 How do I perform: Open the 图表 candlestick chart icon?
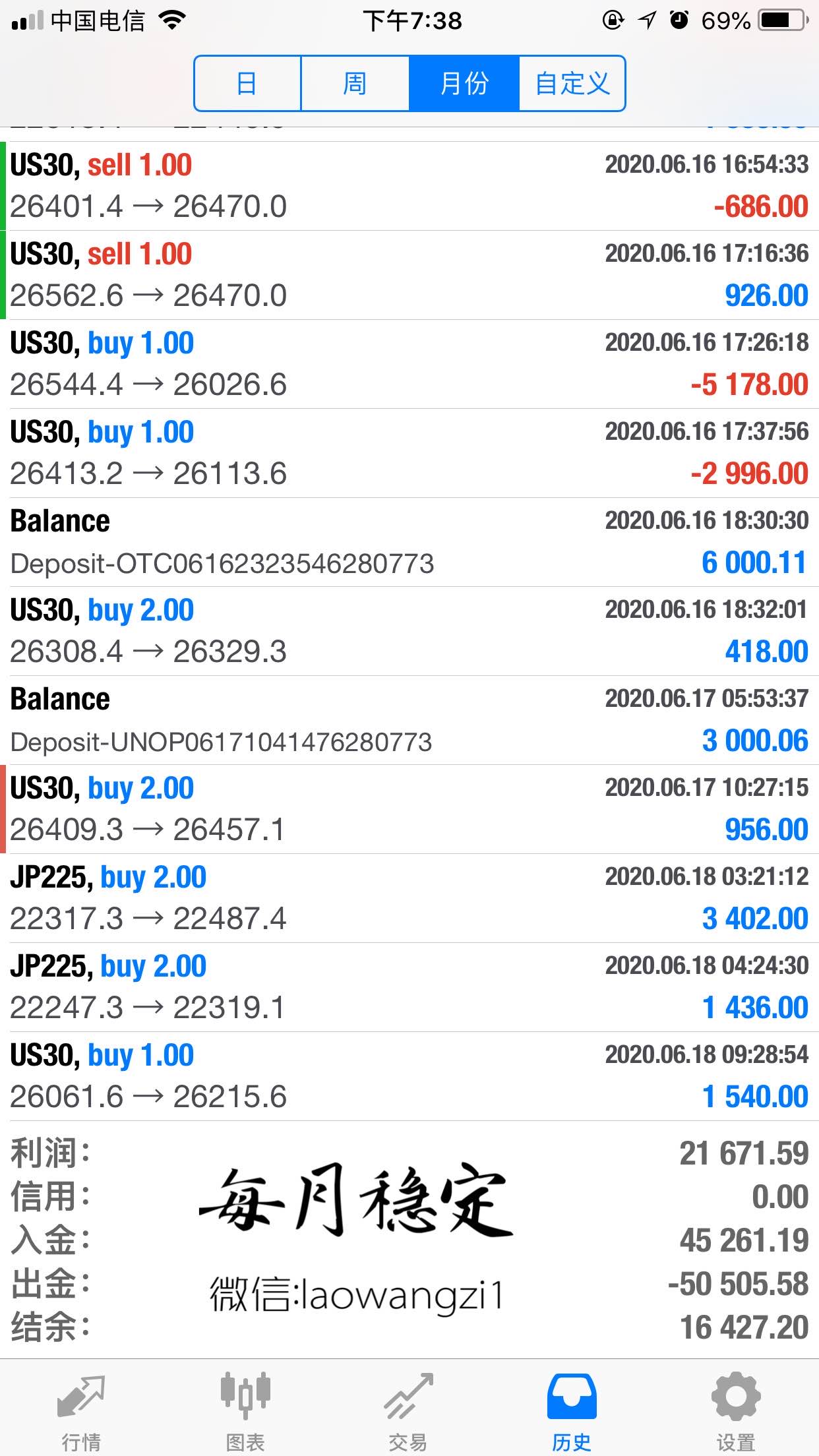[245, 1397]
